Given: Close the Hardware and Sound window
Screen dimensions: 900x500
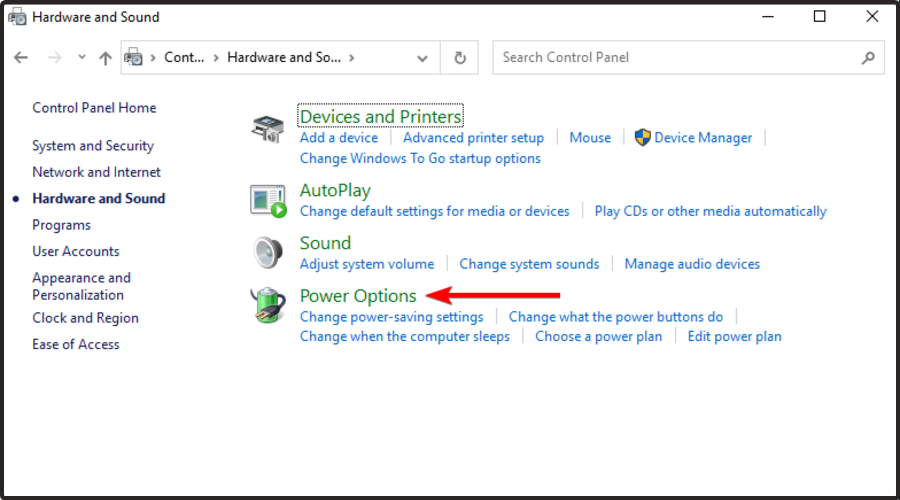Looking at the screenshot, I should (872, 17).
